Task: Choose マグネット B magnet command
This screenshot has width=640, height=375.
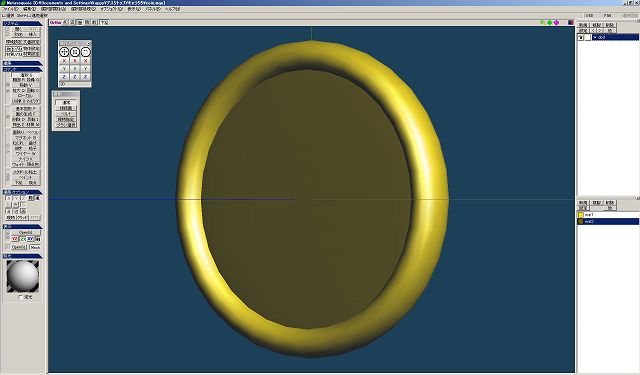Action: (x=26, y=138)
